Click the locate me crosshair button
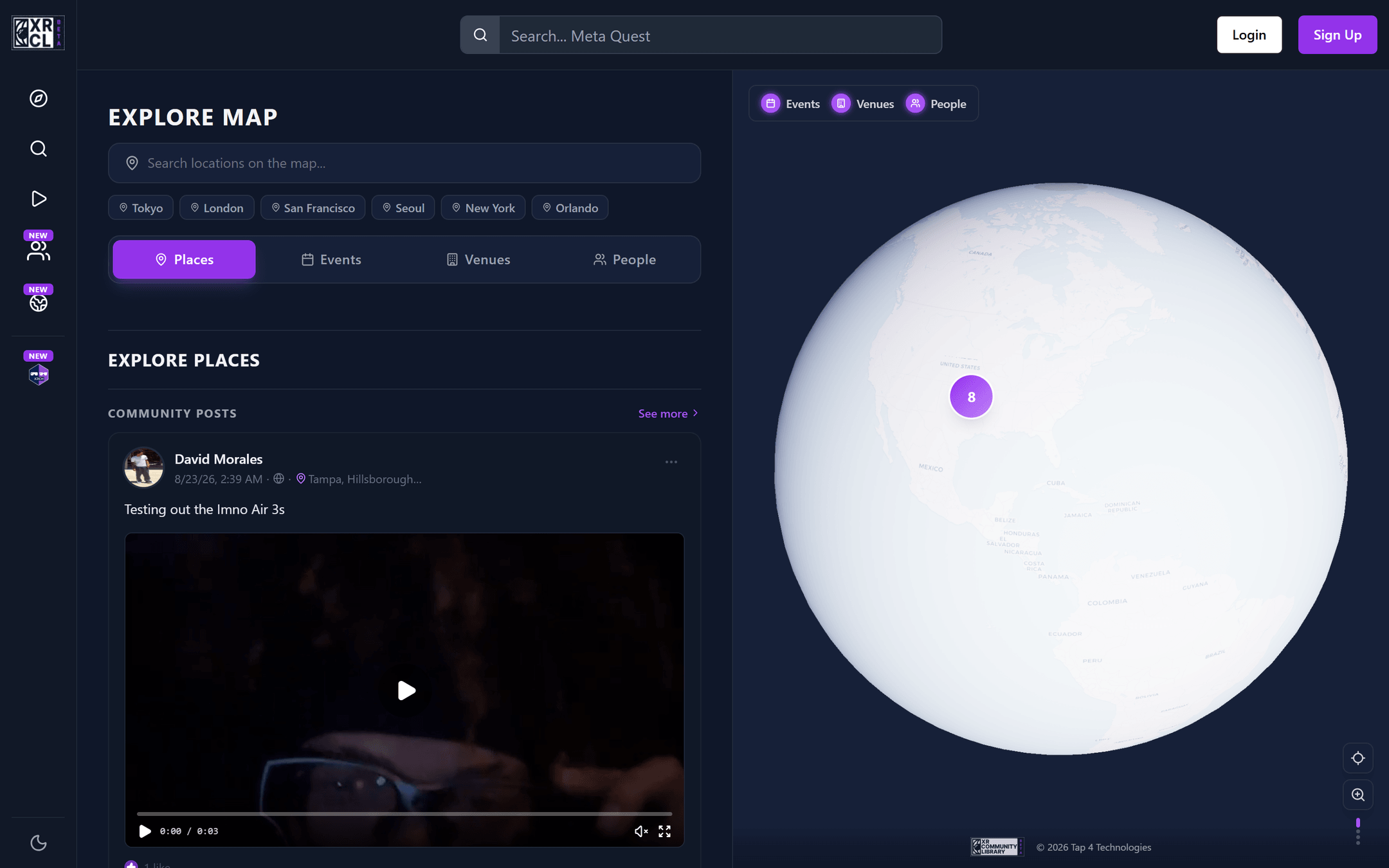 (1358, 758)
